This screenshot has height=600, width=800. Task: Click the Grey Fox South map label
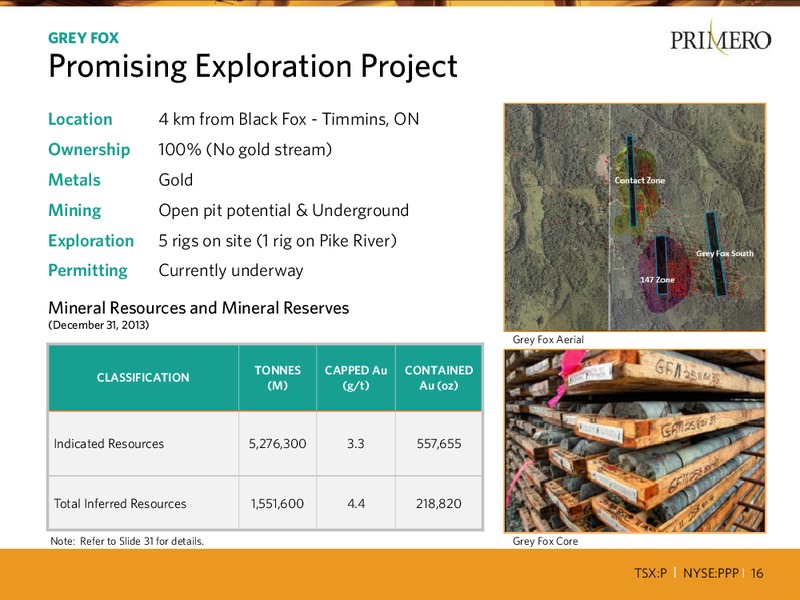coord(724,254)
